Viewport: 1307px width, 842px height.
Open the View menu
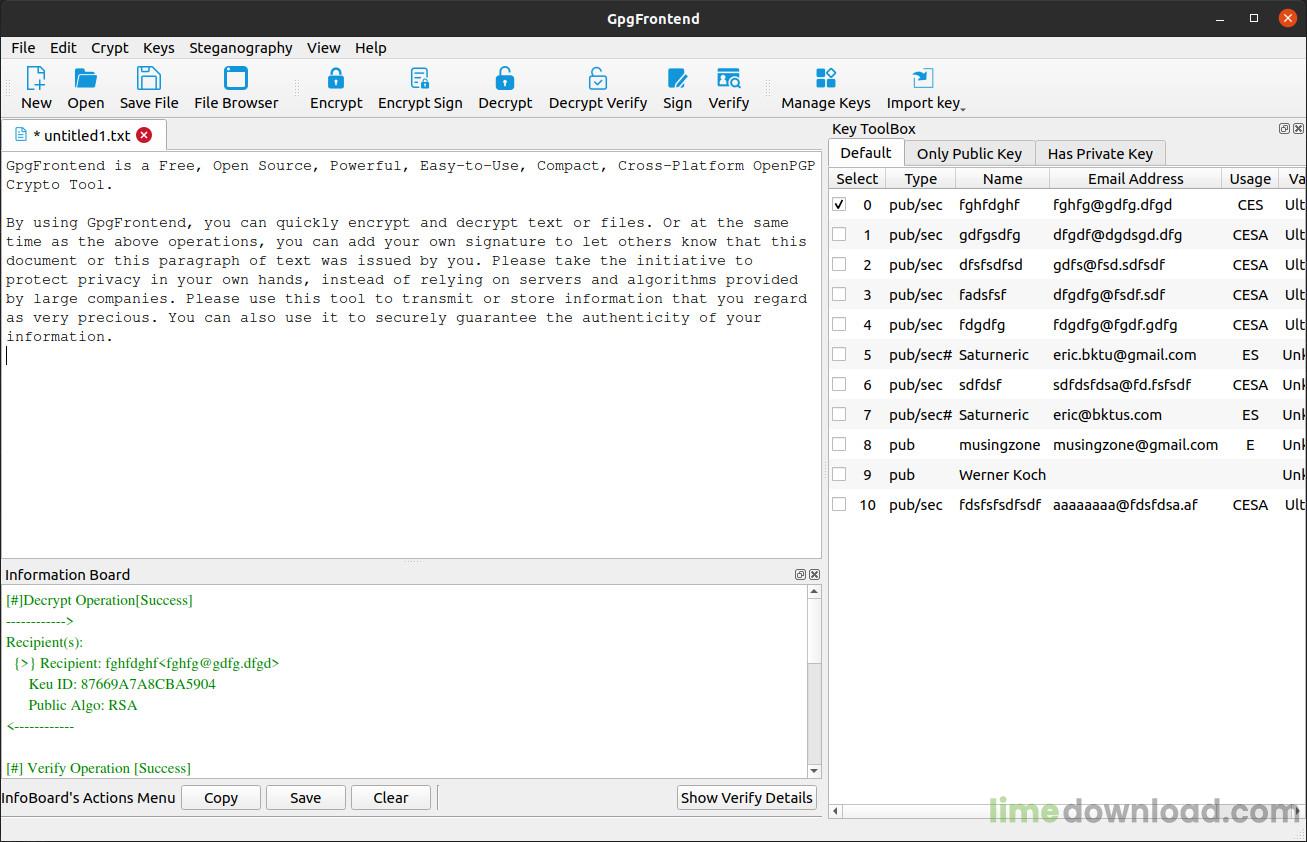coord(324,47)
